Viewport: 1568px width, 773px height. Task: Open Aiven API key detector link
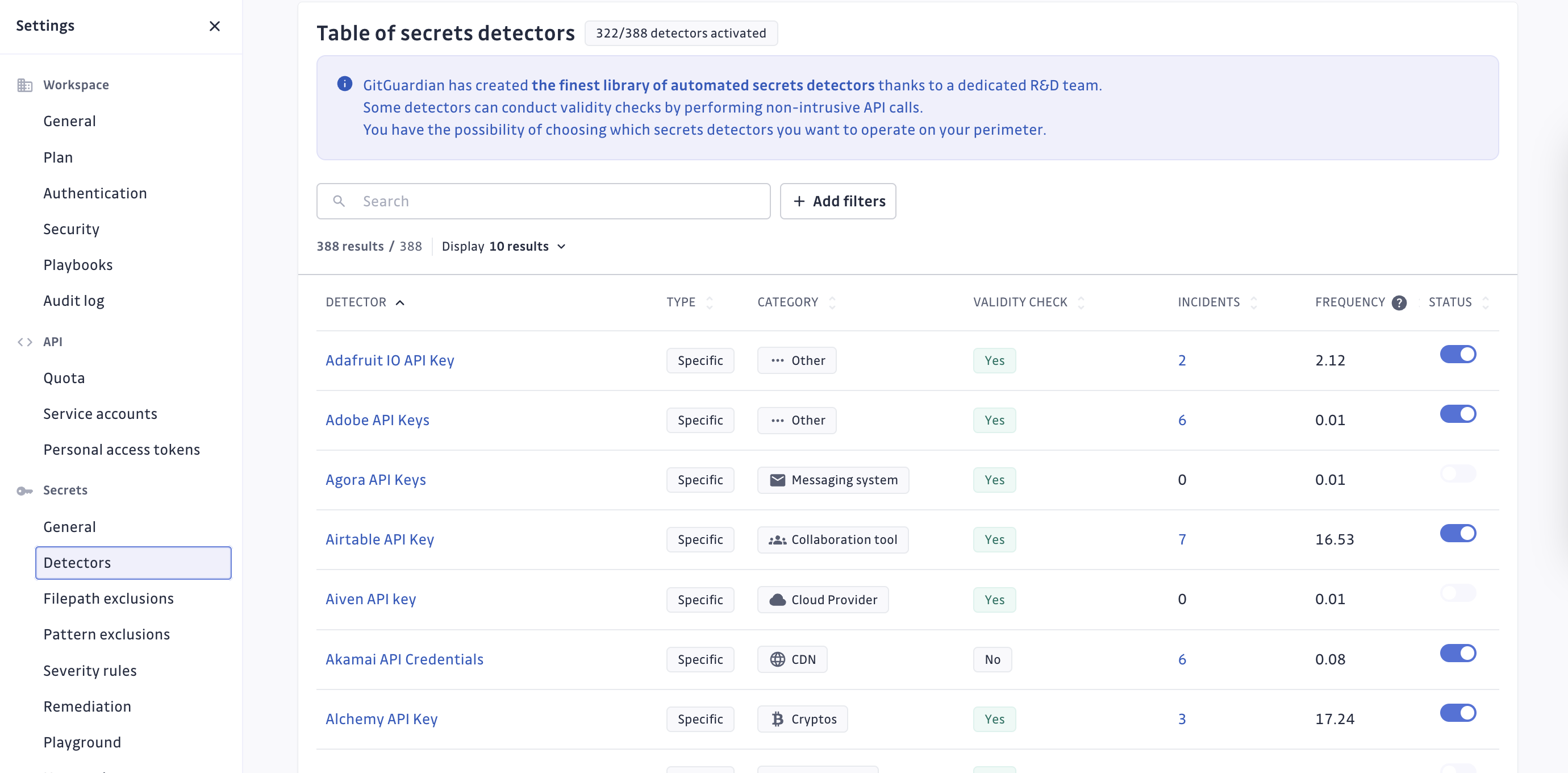point(370,600)
